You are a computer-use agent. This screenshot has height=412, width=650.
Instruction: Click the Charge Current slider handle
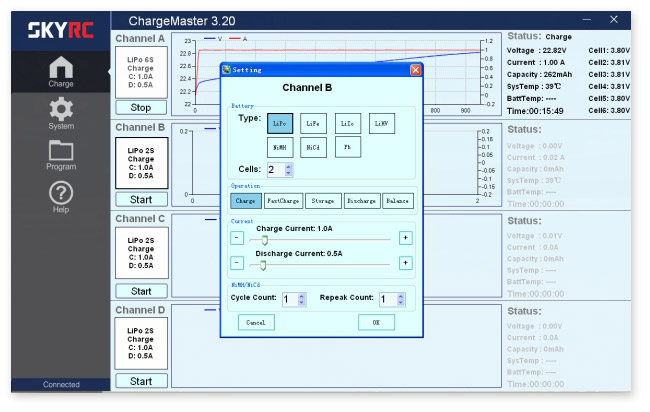[265, 240]
